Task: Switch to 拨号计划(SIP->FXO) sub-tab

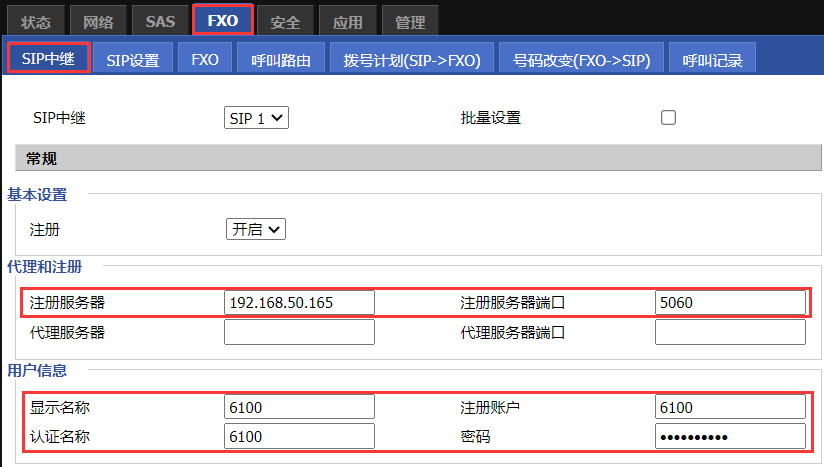Action: [412, 60]
